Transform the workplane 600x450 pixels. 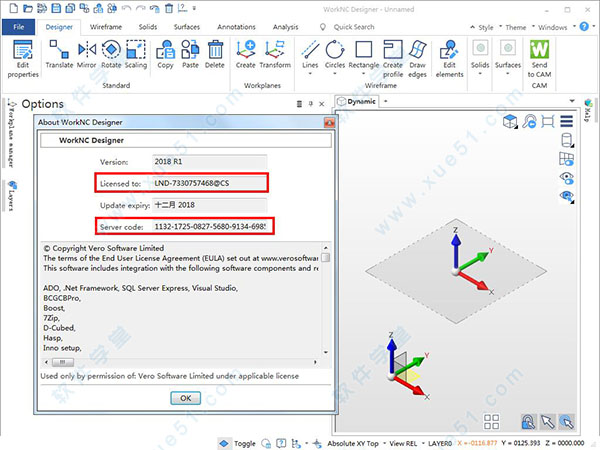(x=275, y=55)
